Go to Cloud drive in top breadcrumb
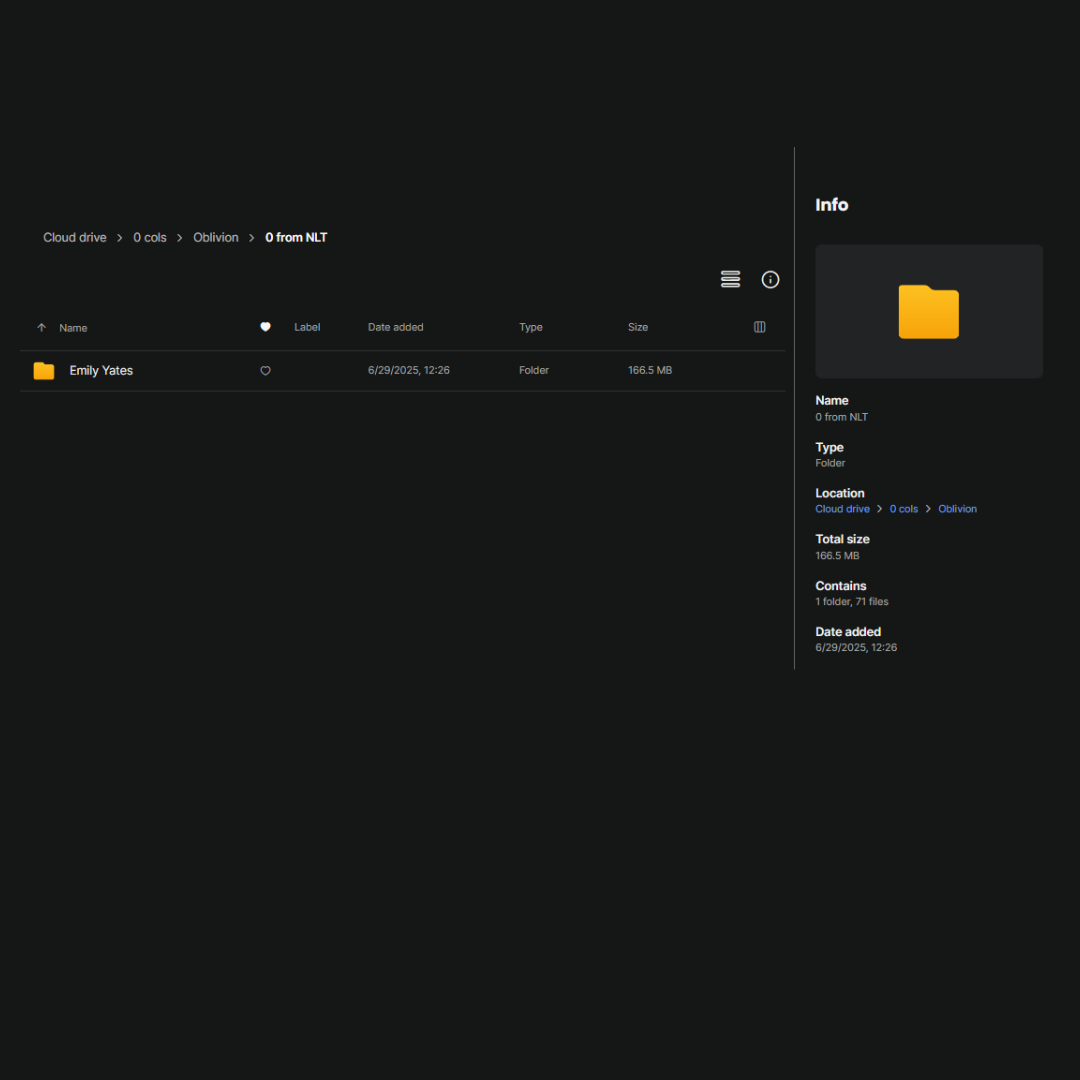The width and height of the screenshot is (1080, 1080). 75,238
